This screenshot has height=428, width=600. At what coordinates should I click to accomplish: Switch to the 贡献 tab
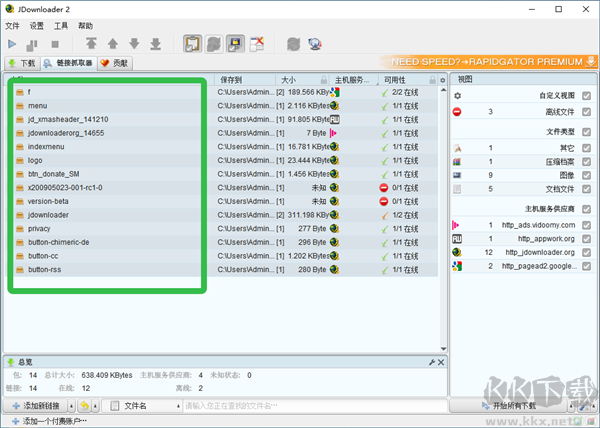pyautogui.click(x=115, y=63)
